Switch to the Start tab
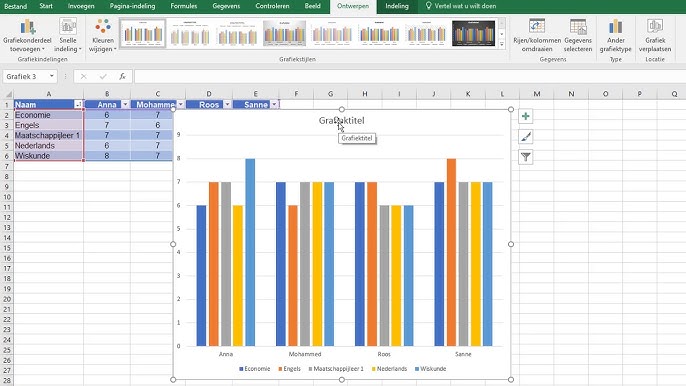The height and width of the screenshot is (386, 686). tap(46, 6)
